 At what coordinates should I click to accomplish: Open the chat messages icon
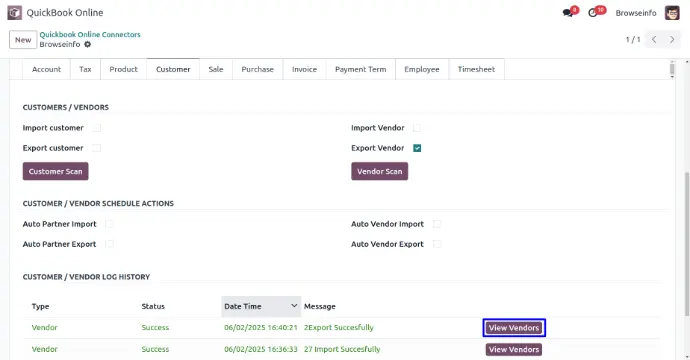tap(568, 13)
